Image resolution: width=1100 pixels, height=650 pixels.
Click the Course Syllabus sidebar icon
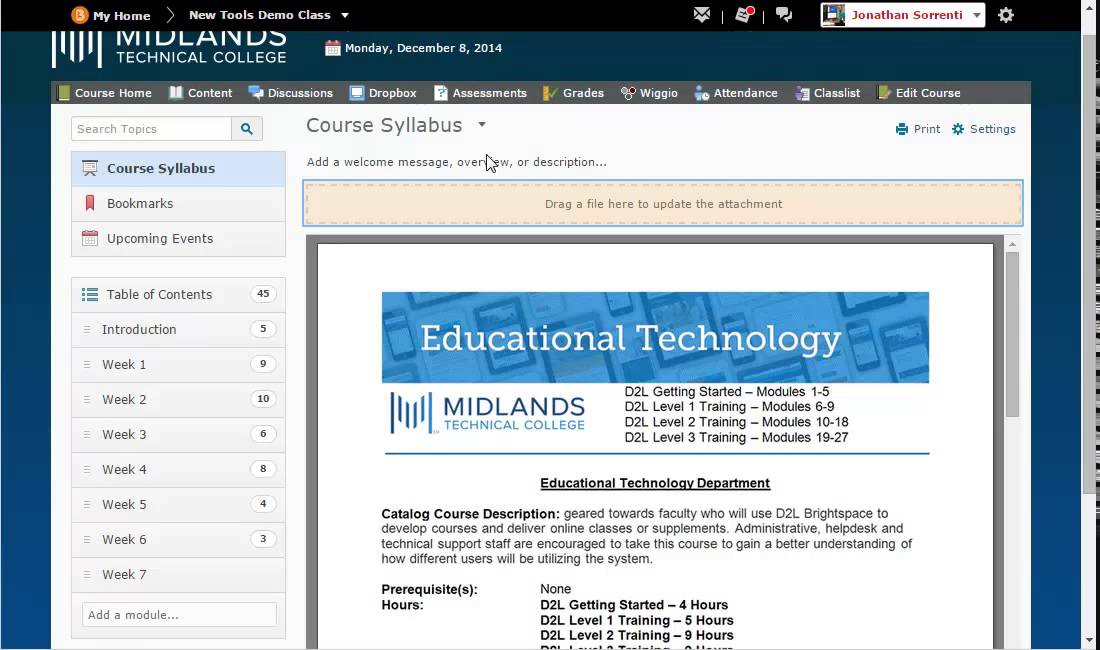click(x=90, y=168)
